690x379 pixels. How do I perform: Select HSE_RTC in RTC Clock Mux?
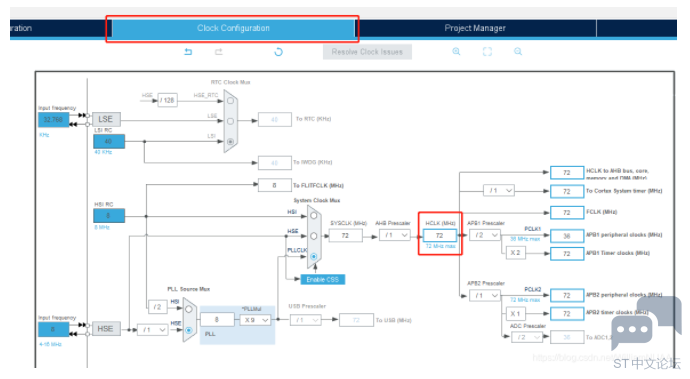point(230,101)
